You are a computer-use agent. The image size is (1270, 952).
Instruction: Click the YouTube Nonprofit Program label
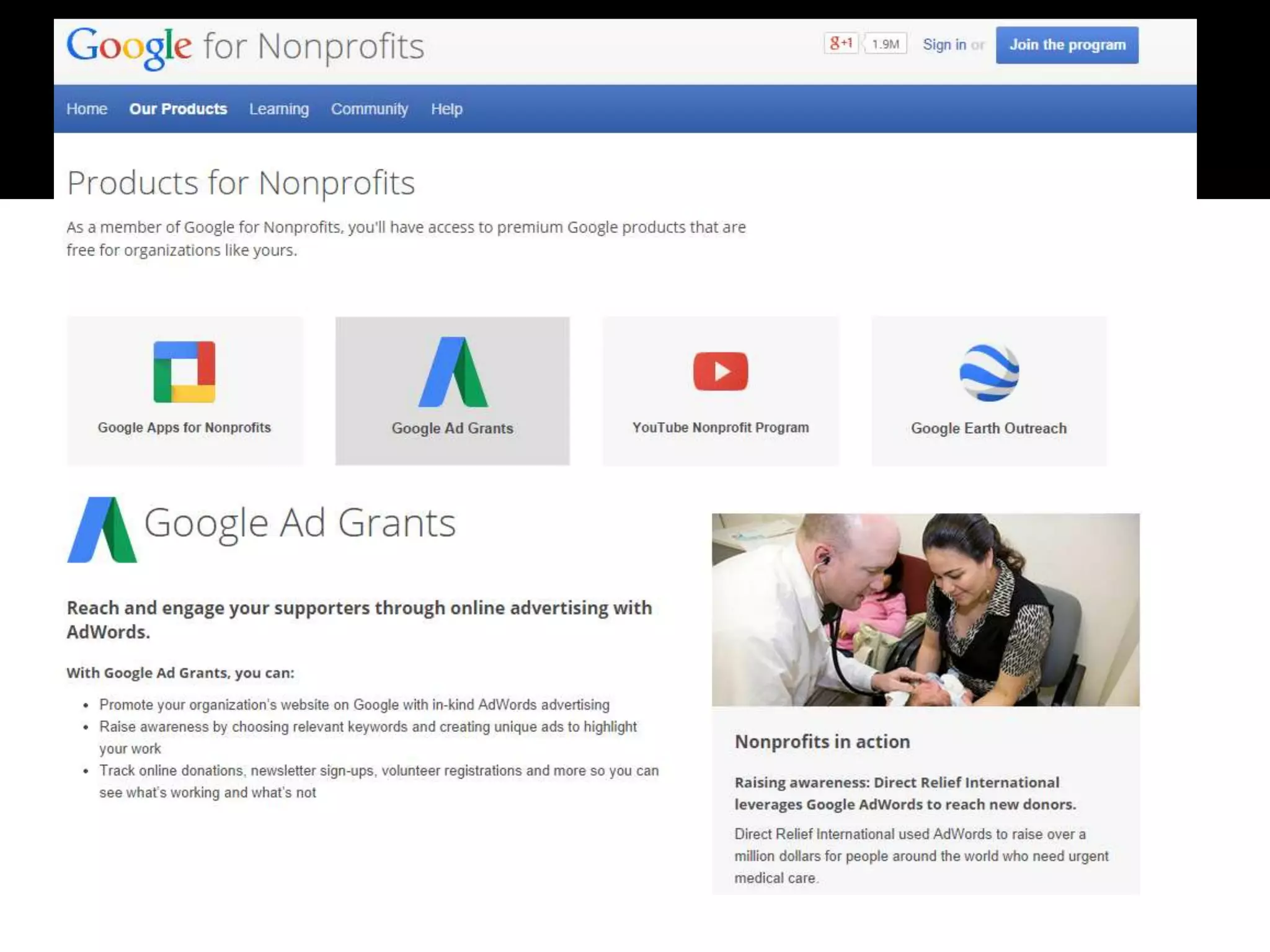[720, 428]
